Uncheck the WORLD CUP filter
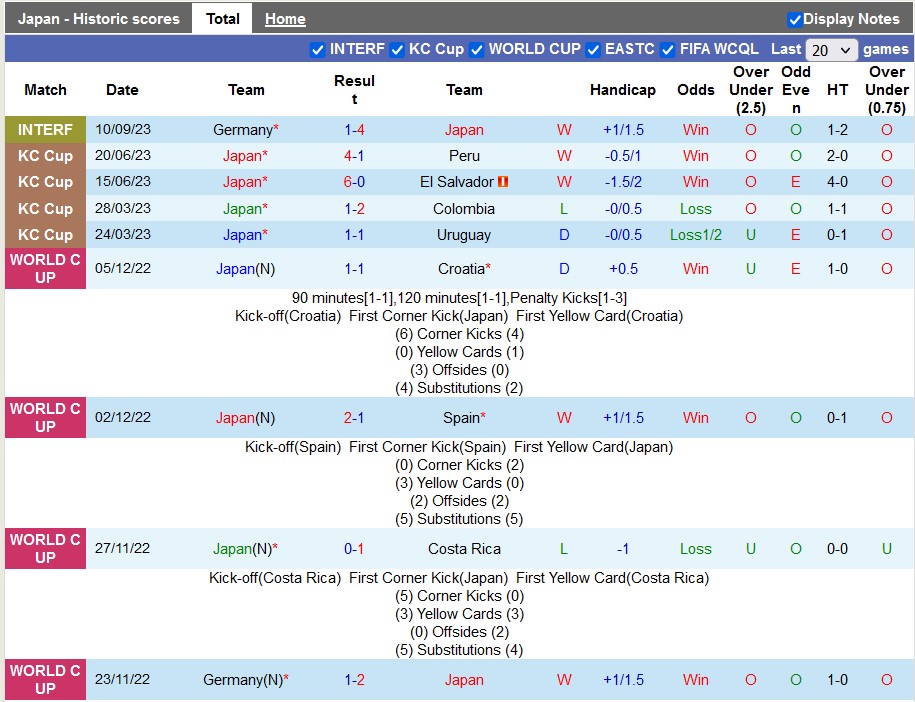915x702 pixels. tap(477, 50)
